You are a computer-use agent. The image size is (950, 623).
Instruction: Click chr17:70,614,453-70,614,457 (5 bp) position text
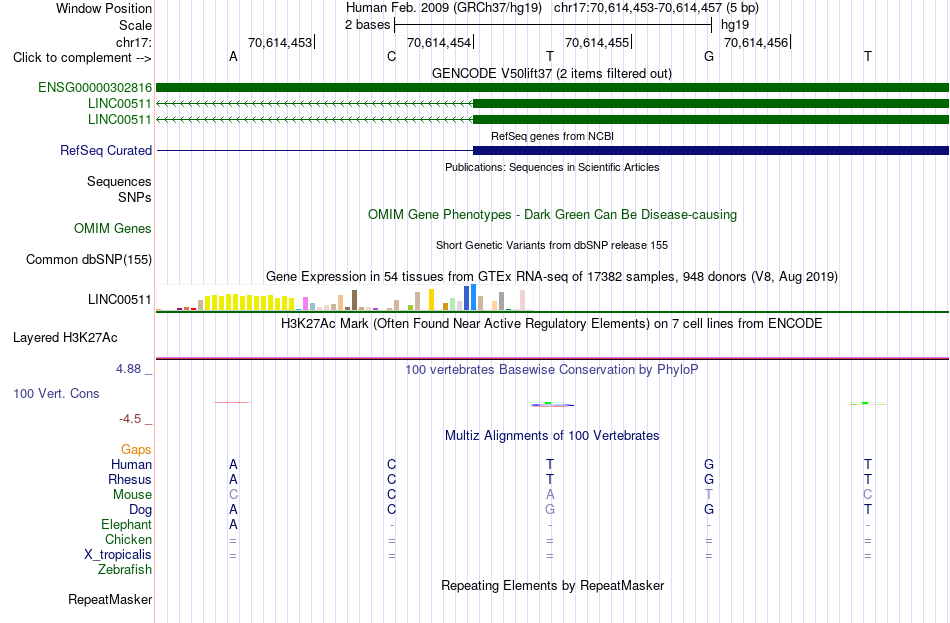pos(656,8)
